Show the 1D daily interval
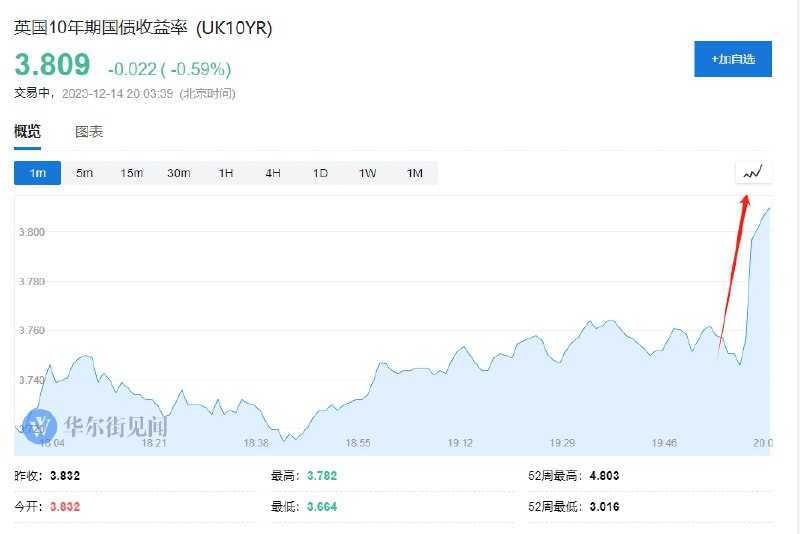This screenshot has width=800, height=534. [320, 173]
